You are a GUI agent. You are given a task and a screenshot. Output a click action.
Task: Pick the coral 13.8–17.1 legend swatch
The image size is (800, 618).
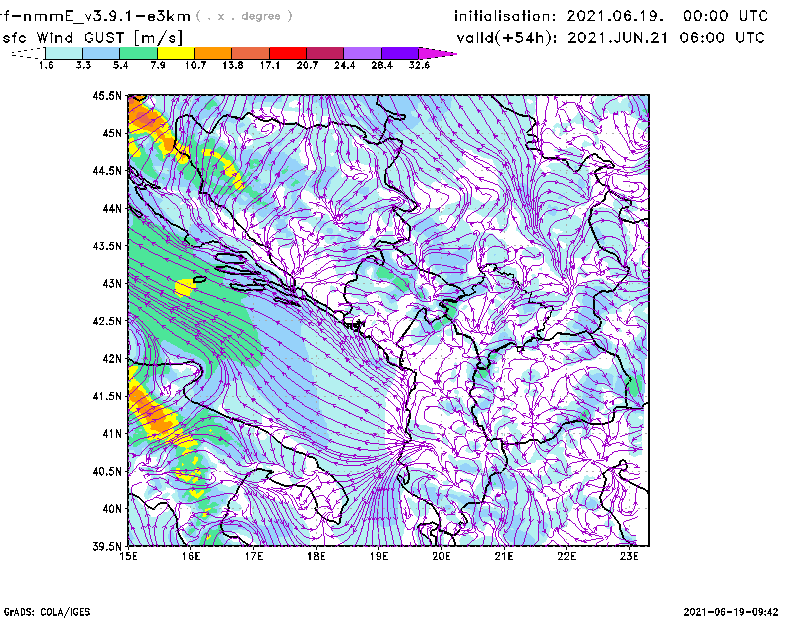point(251,53)
